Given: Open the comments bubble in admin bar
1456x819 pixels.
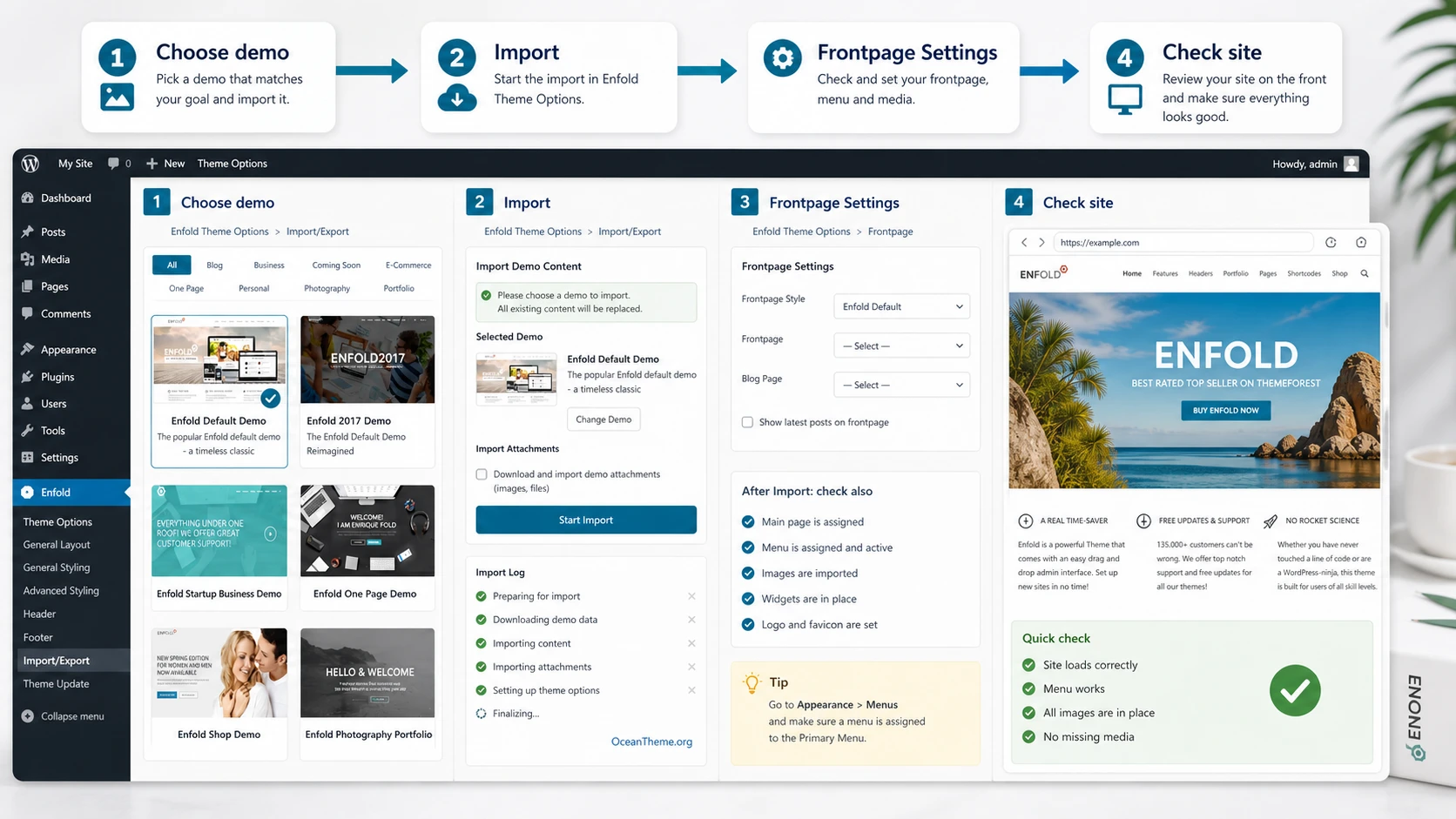Looking at the screenshot, I should coord(113,164).
